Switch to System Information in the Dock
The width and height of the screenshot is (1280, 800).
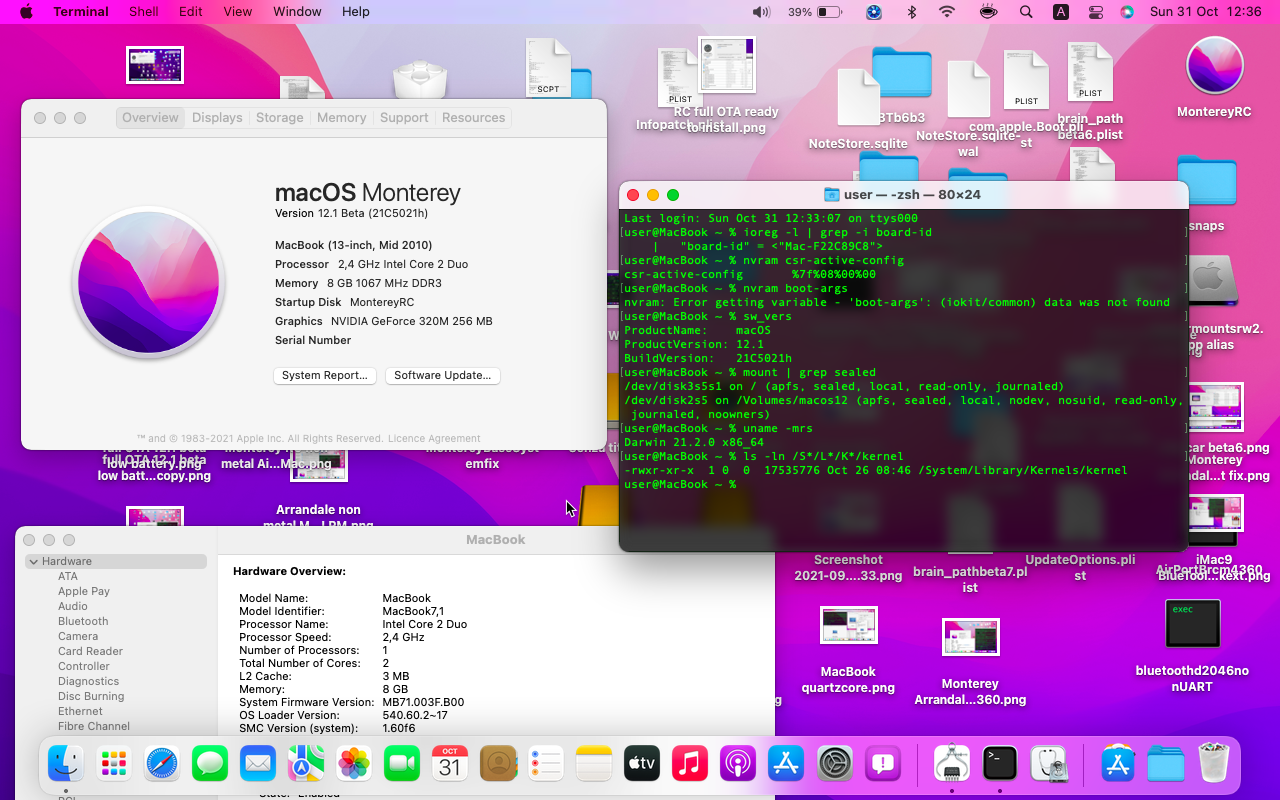[x=951, y=764]
